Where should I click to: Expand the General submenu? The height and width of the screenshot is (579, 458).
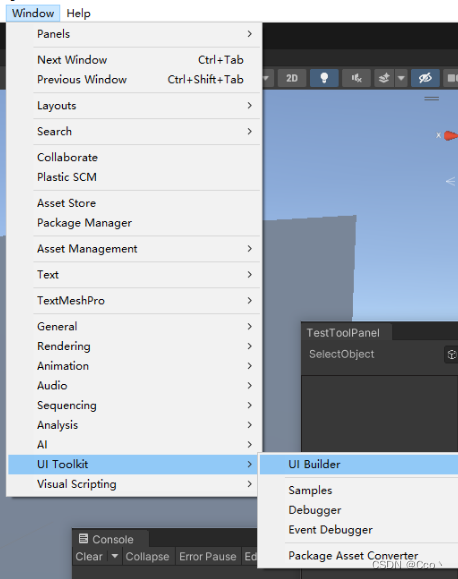click(x=135, y=326)
